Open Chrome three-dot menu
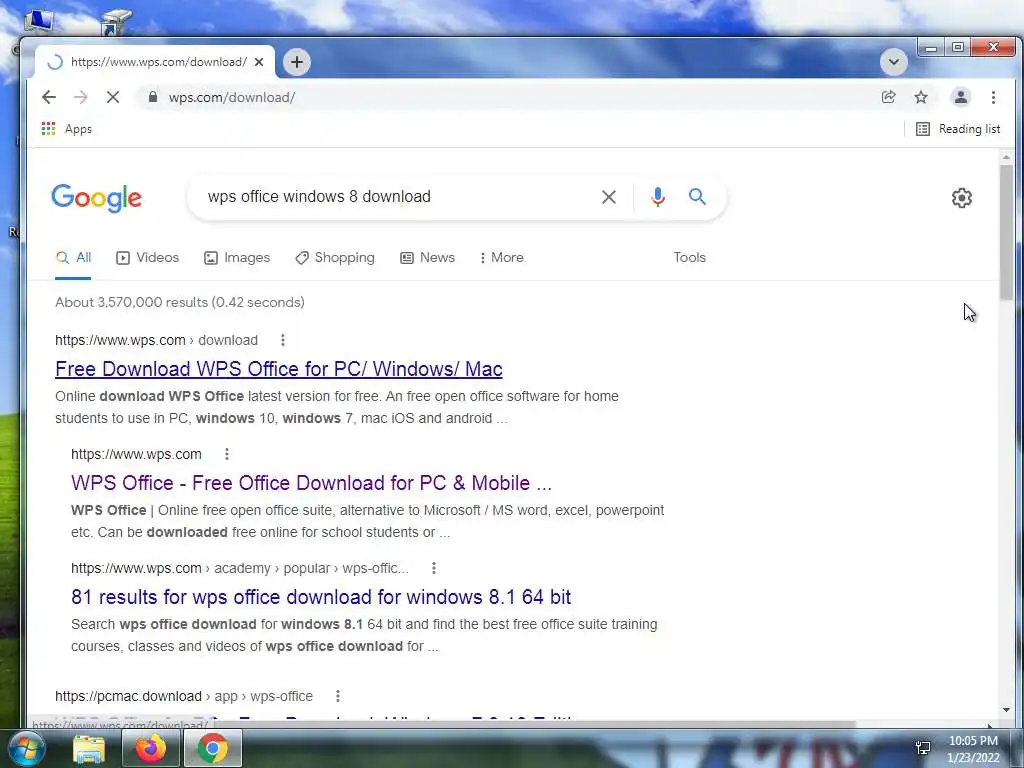1024x768 pixels. click(x=993, y=97)
